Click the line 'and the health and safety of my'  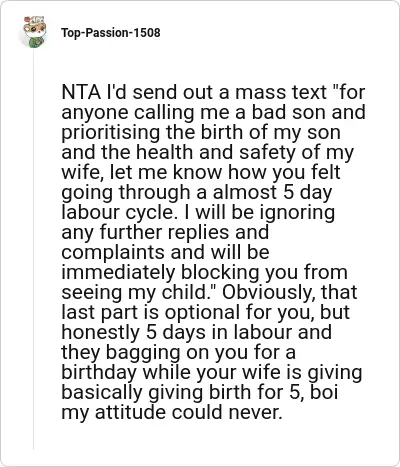pyautogui.click(x=207, y=152)
